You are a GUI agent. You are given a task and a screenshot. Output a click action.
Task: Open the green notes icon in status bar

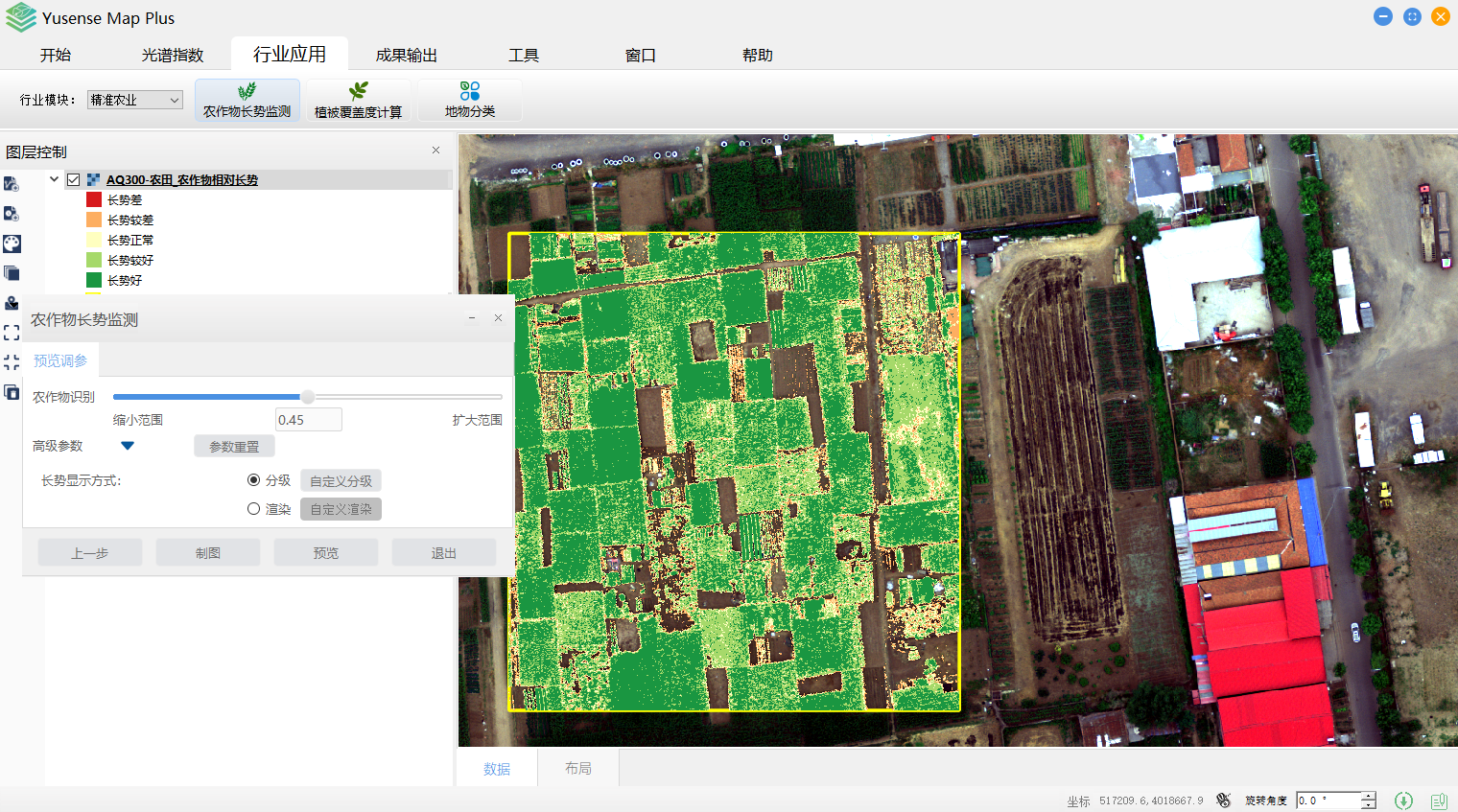point(1439,800)
